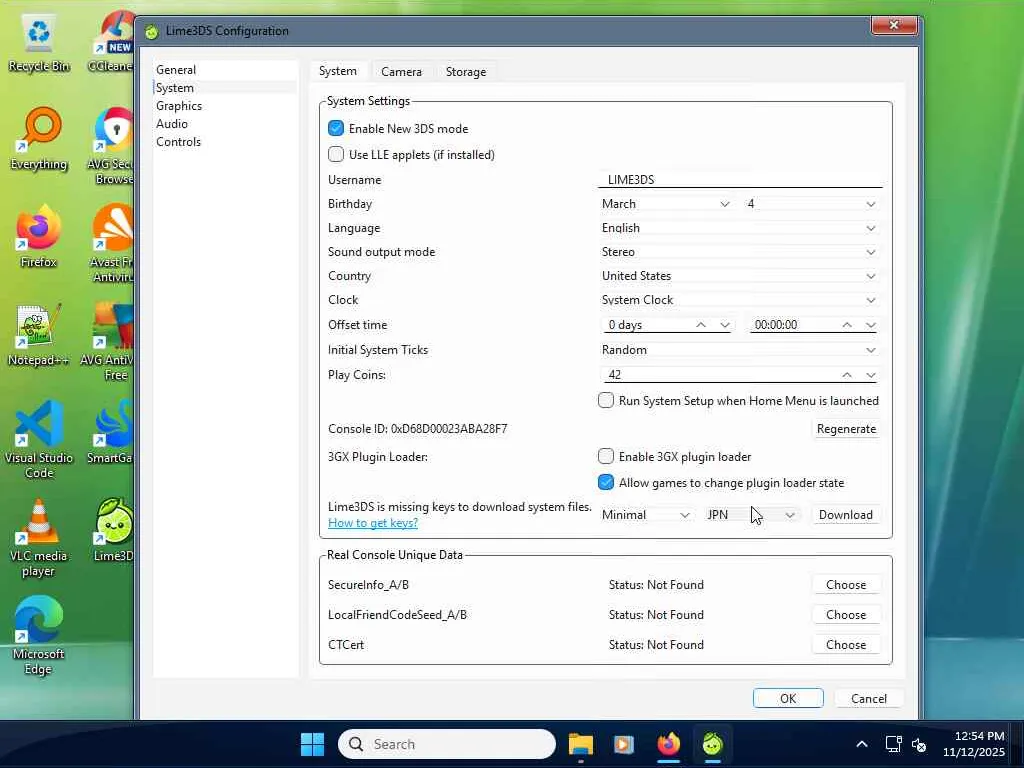
Task: Open File Explorer from the taskbar
Action: tap(581, 744)
